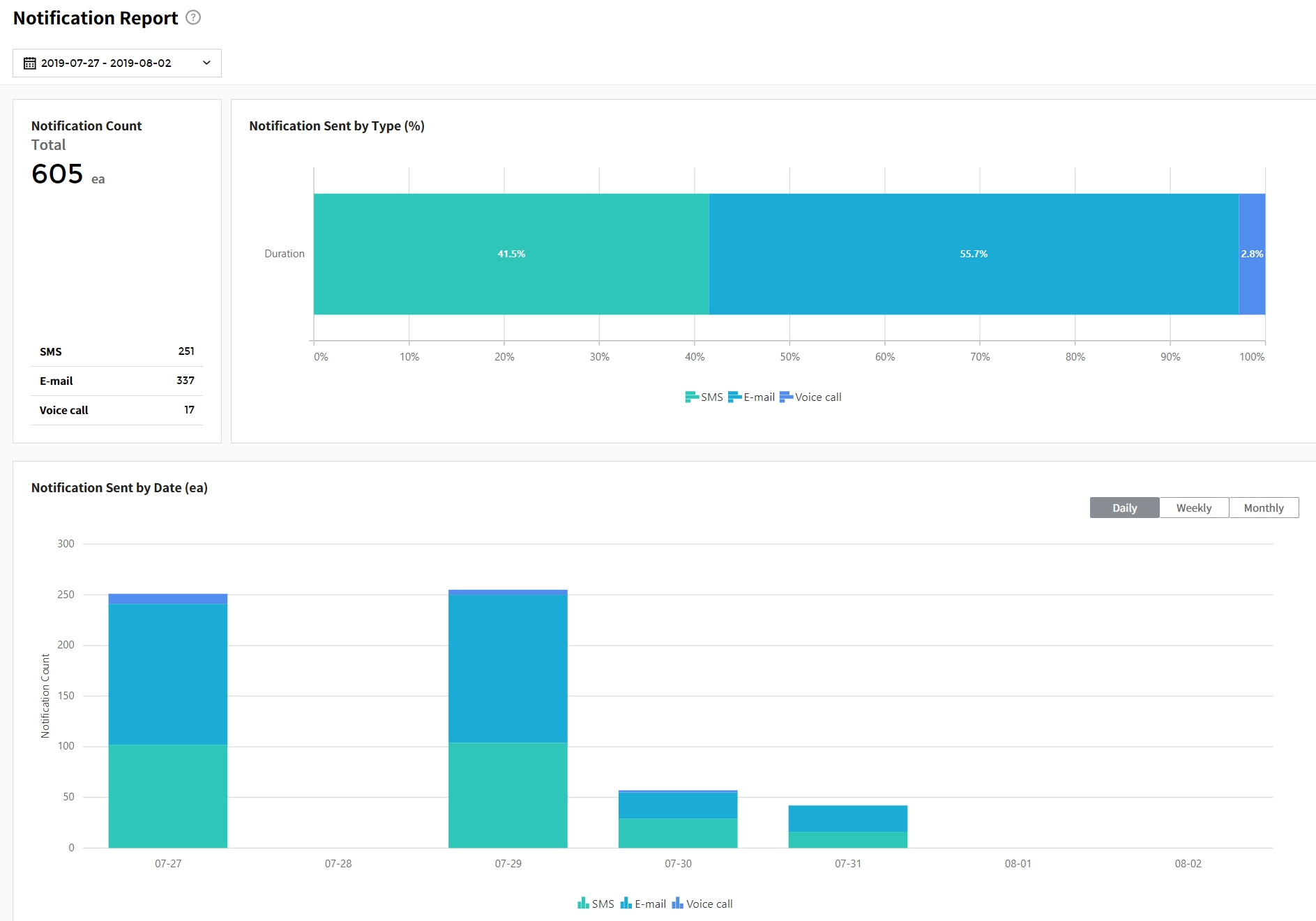The height and width of the screenshot is (921, 1316).
Task: Select the Voice call count row
Action: click(116, 410)
